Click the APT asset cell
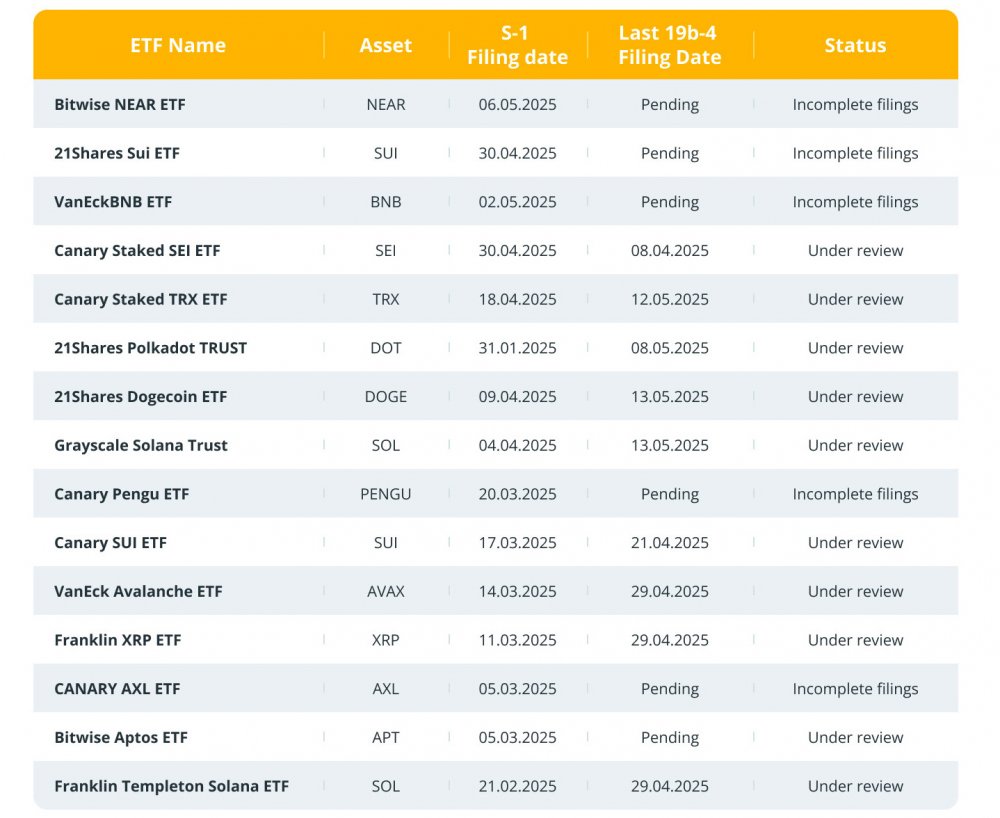 (386, 738)
